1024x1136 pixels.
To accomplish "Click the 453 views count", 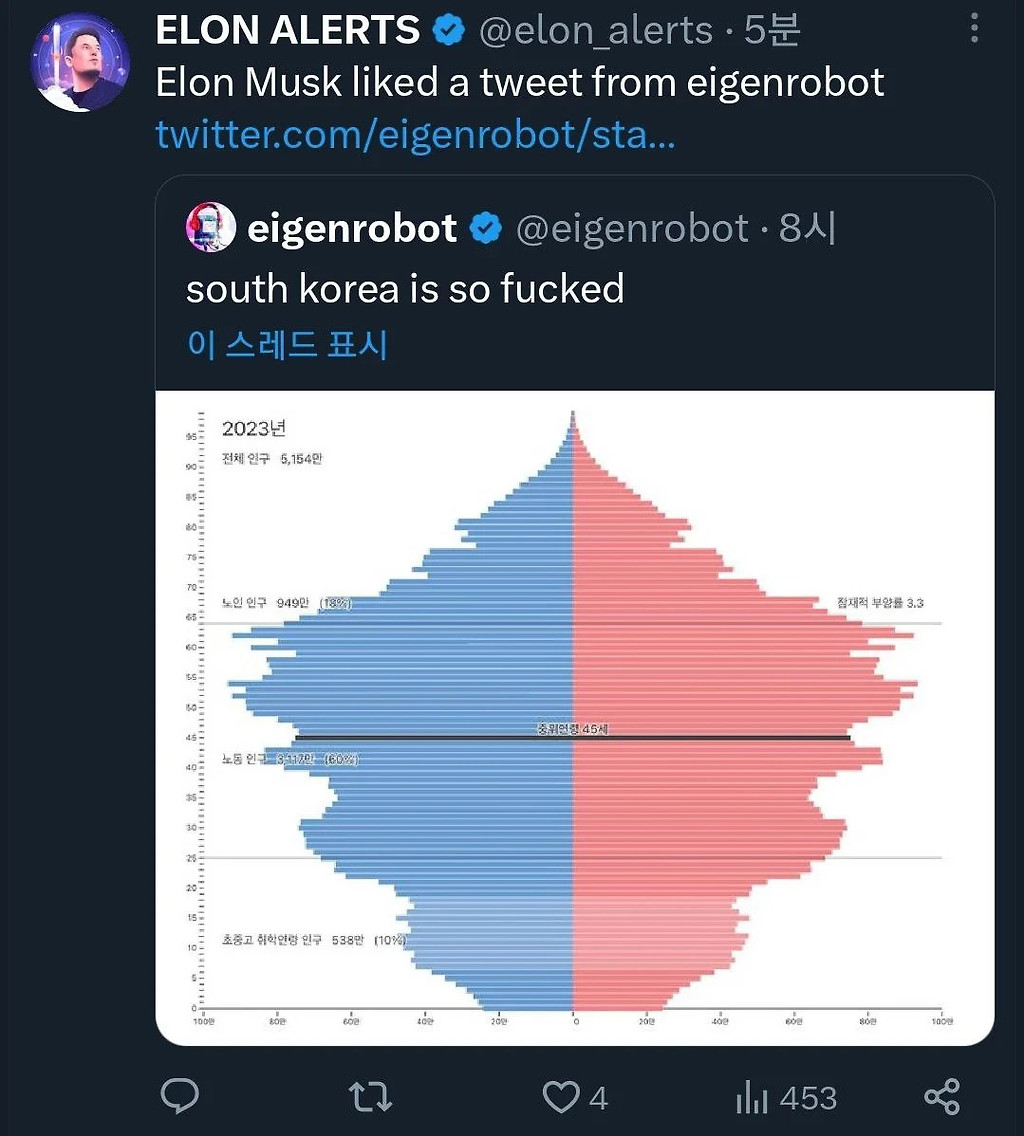I will [x=809, y=1098].
